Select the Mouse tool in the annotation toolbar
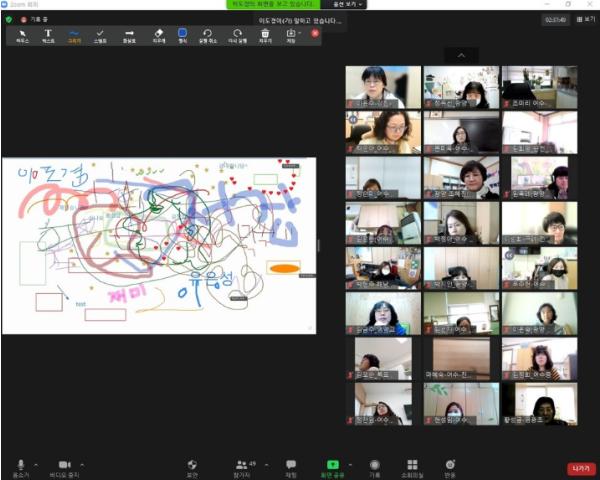The width and height of the screenshot is (600, 480). click(22, 36)
